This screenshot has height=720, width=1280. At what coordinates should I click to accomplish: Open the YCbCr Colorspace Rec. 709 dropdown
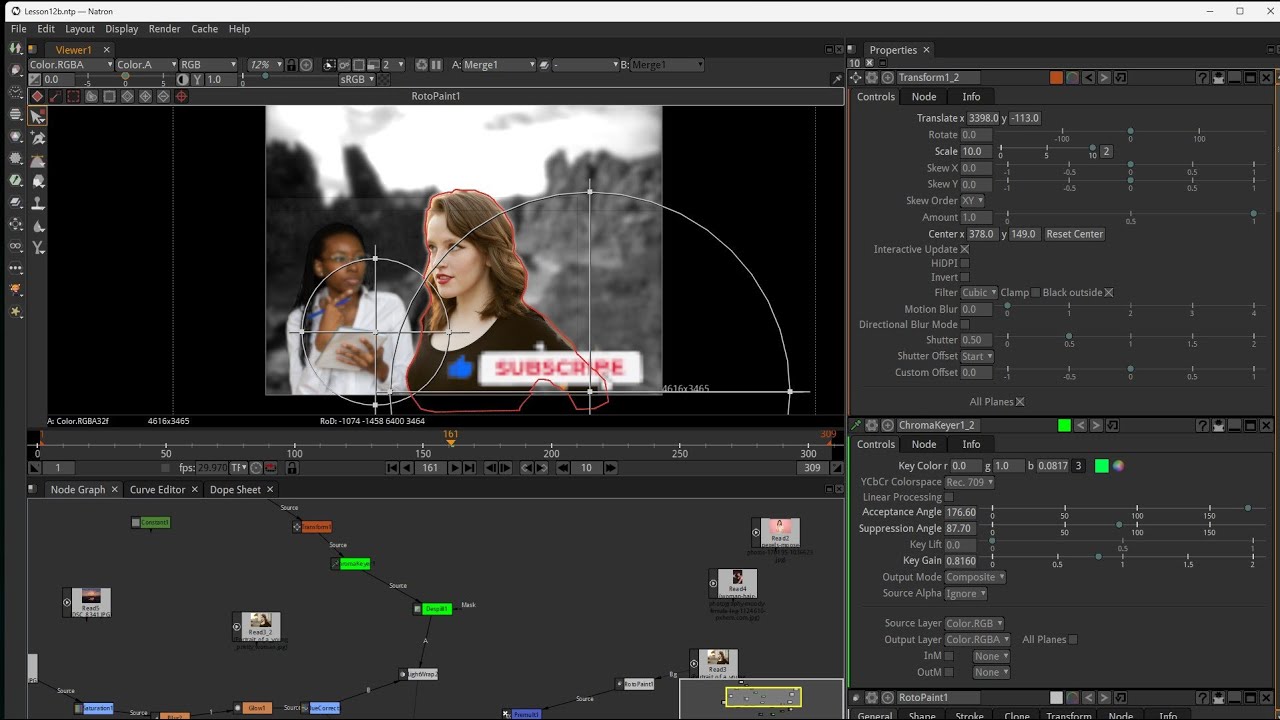tap(970, 481)
